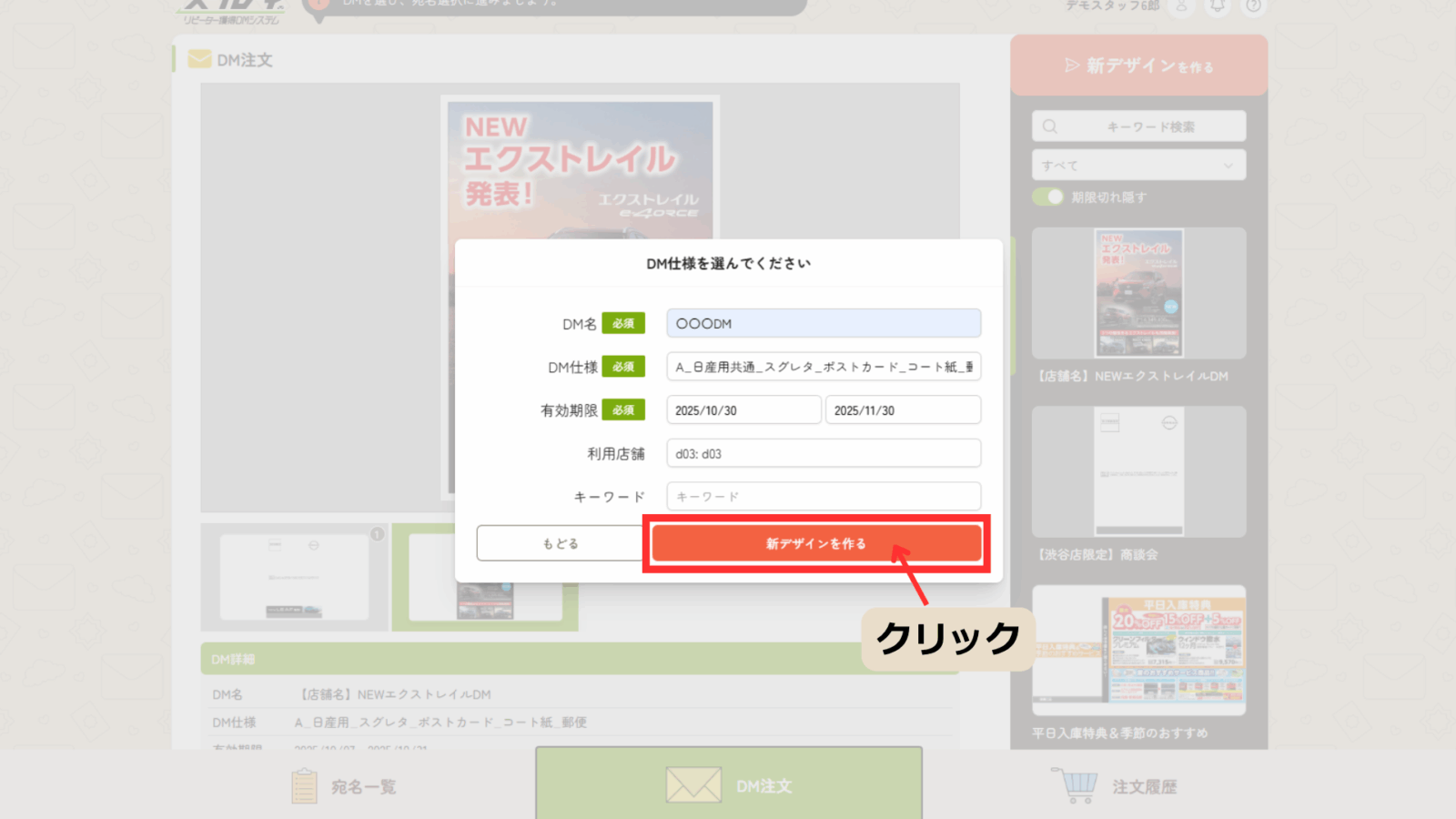Click the envelope icon in DM注文 tab
Viewport: 1456px width, 819px height.
693,785
